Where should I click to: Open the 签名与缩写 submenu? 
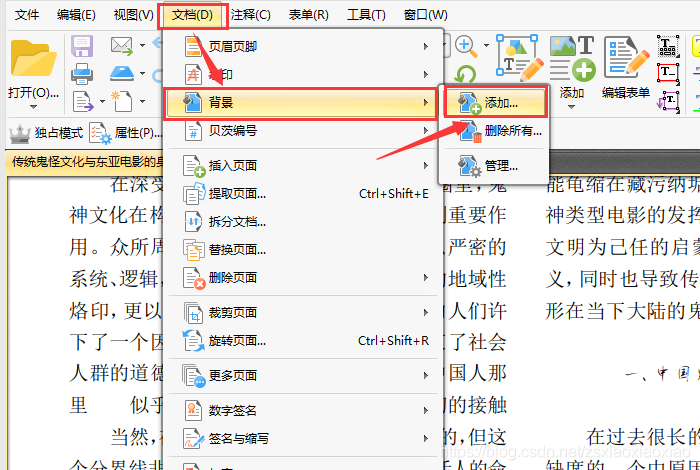click(302, 438)
